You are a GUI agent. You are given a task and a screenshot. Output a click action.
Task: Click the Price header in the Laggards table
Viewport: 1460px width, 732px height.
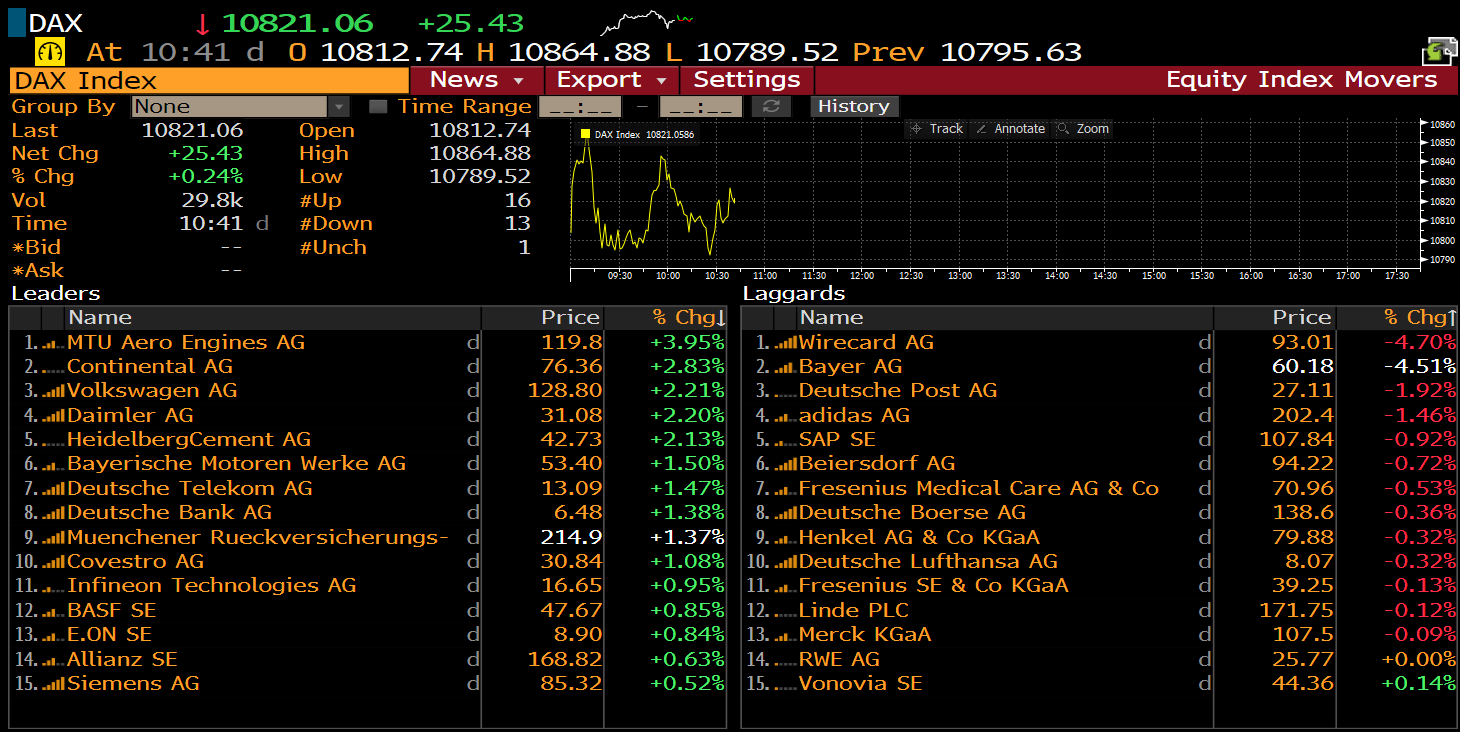pyautogui.click(x=1274, y=318)
